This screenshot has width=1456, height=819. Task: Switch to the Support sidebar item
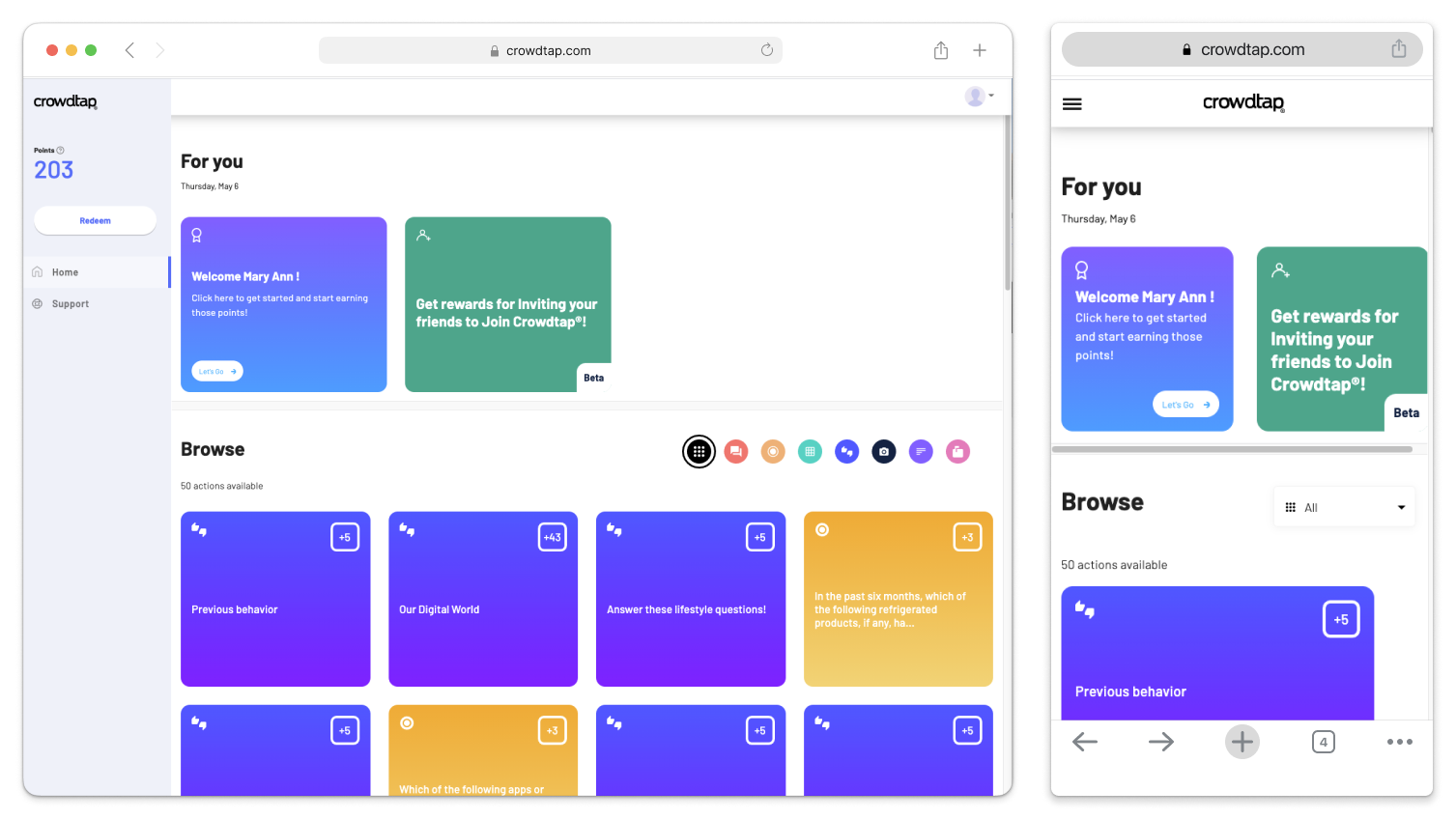[x=71, y=303]
